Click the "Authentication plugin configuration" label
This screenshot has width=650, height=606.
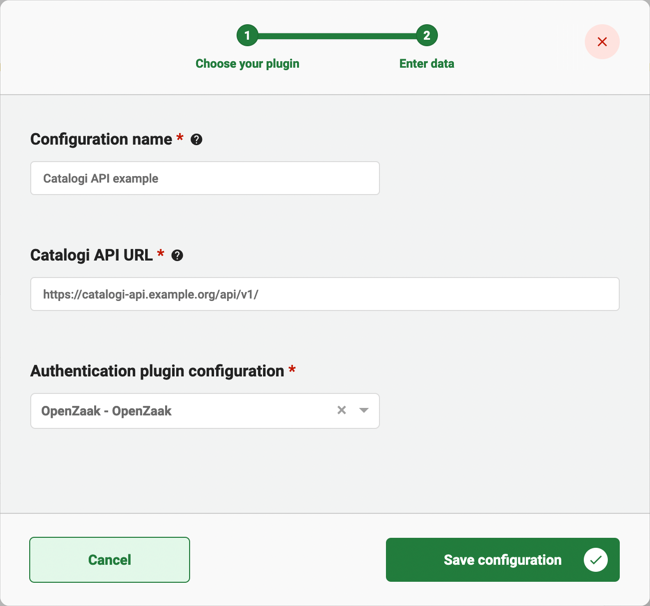click(x=157, y=371)
